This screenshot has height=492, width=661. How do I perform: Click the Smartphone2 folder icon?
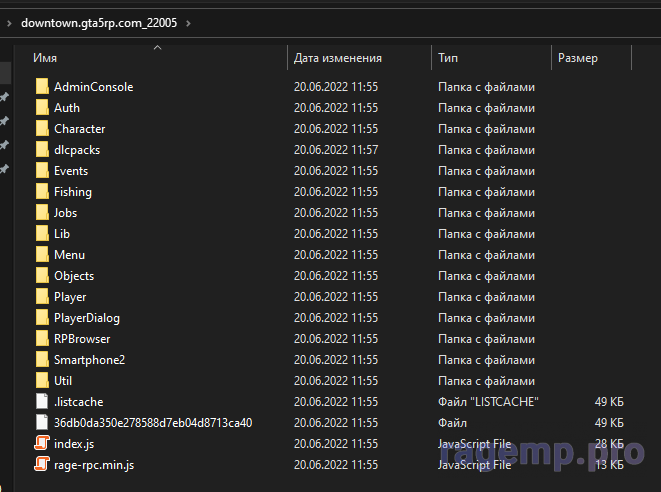pyautogui.click(x=41, y=360)
